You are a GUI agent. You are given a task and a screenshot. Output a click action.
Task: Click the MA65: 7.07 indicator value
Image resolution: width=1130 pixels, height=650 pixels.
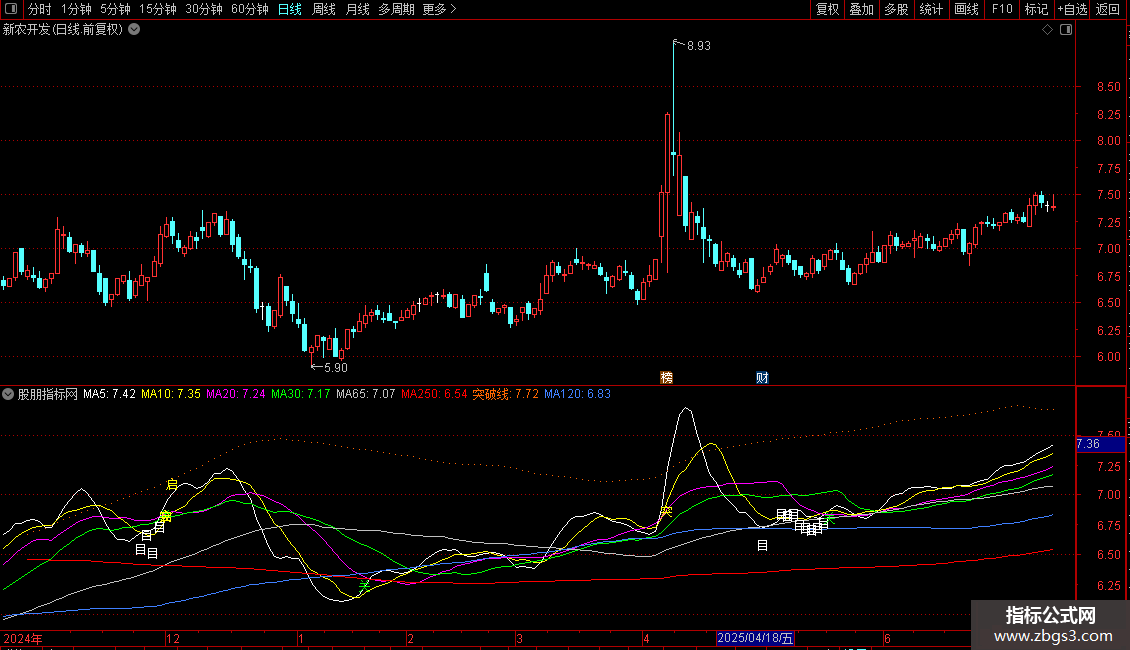(365, 394)
